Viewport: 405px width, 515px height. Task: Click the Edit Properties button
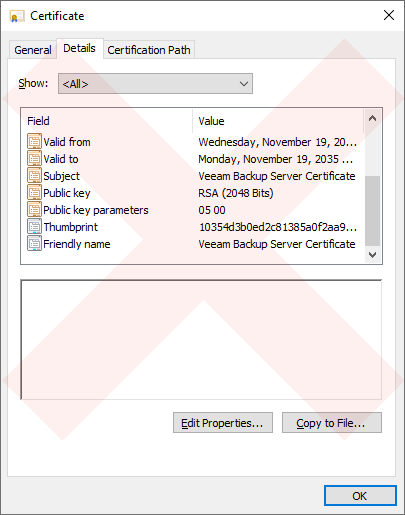click(x=223, y=423)
